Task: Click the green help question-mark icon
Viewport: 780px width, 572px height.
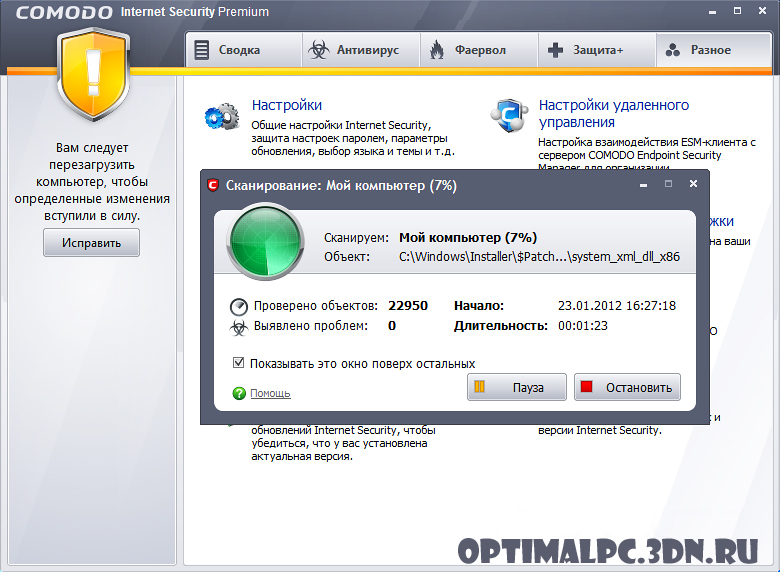Action: coord(239,393)
